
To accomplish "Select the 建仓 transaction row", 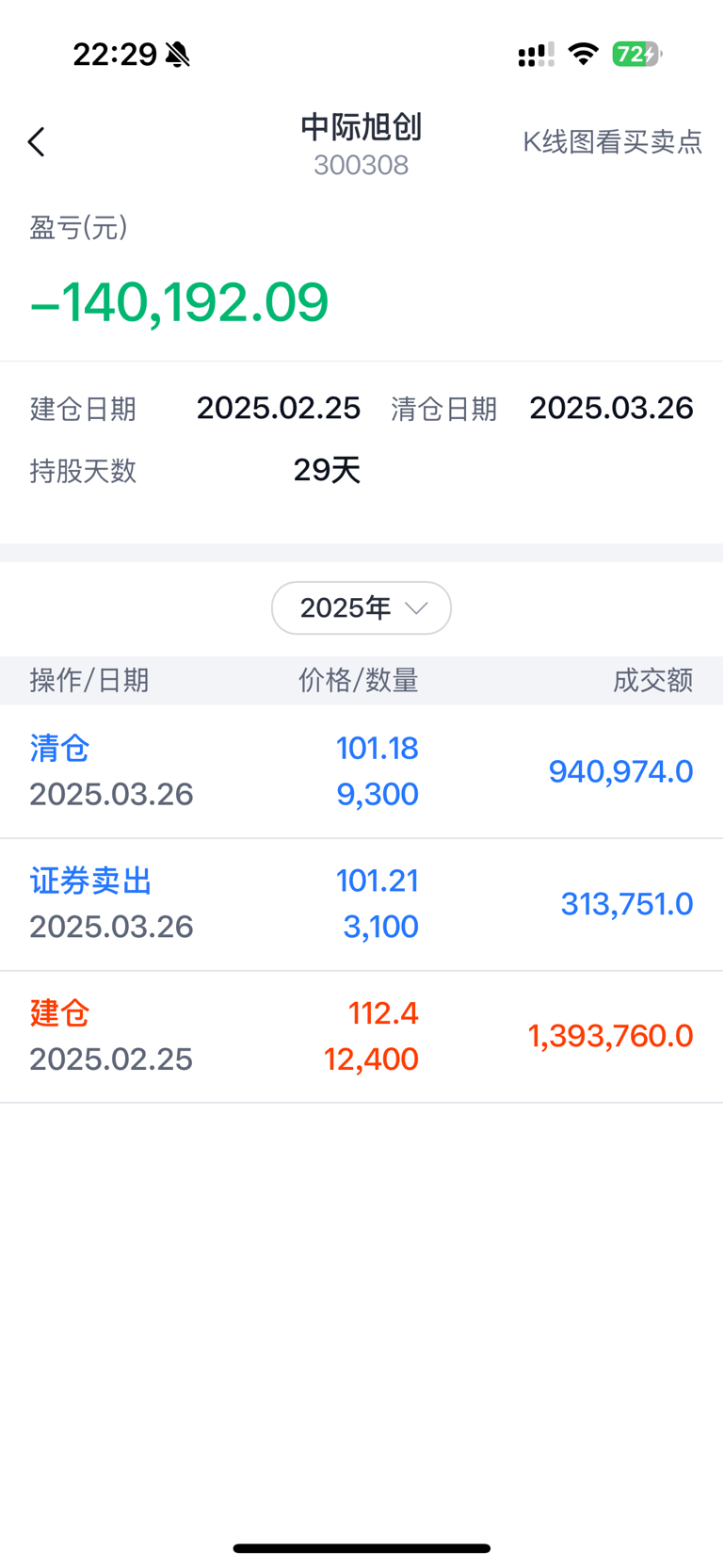I will (x=362, y=1037).
